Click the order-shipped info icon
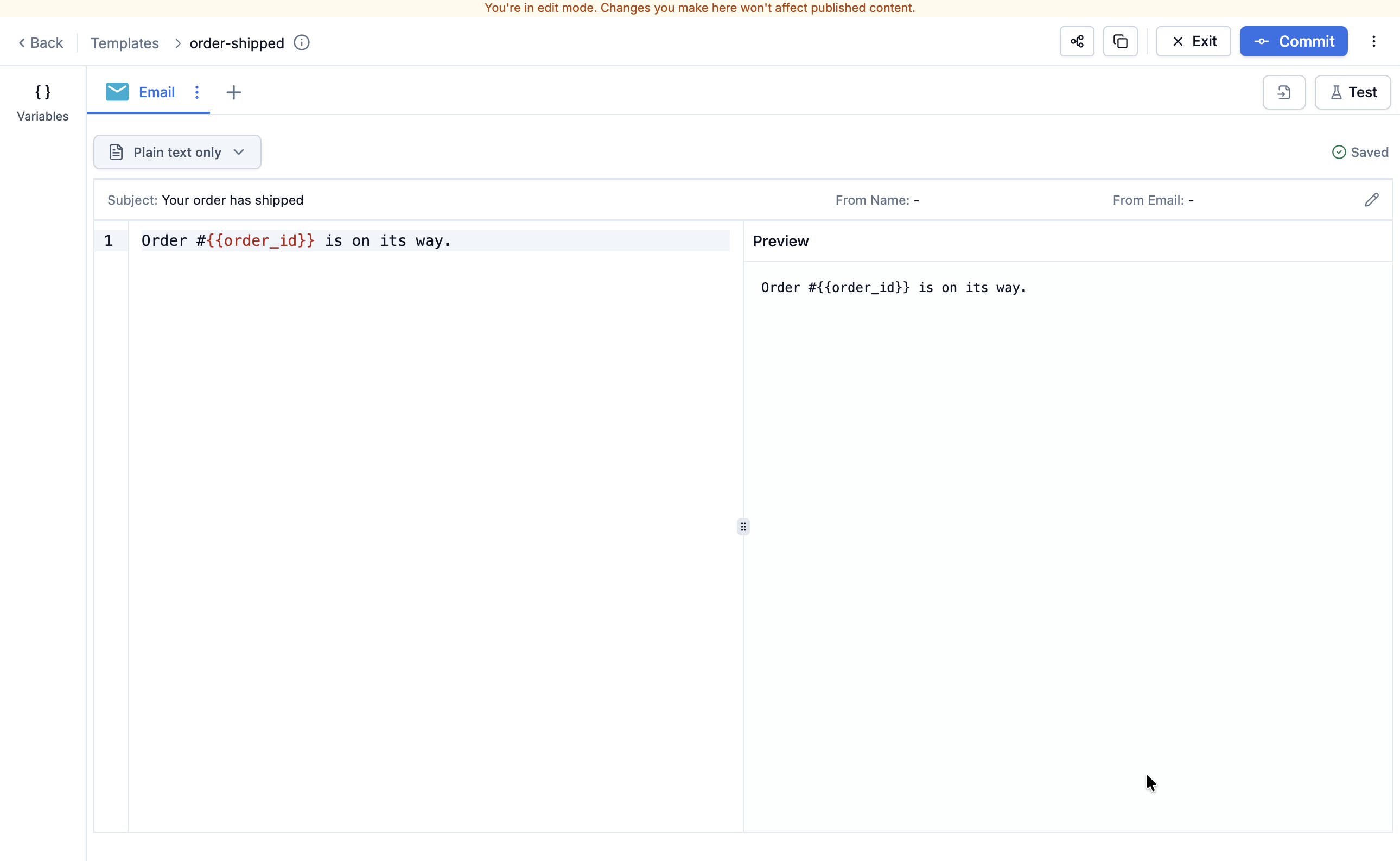 (302, 42)
